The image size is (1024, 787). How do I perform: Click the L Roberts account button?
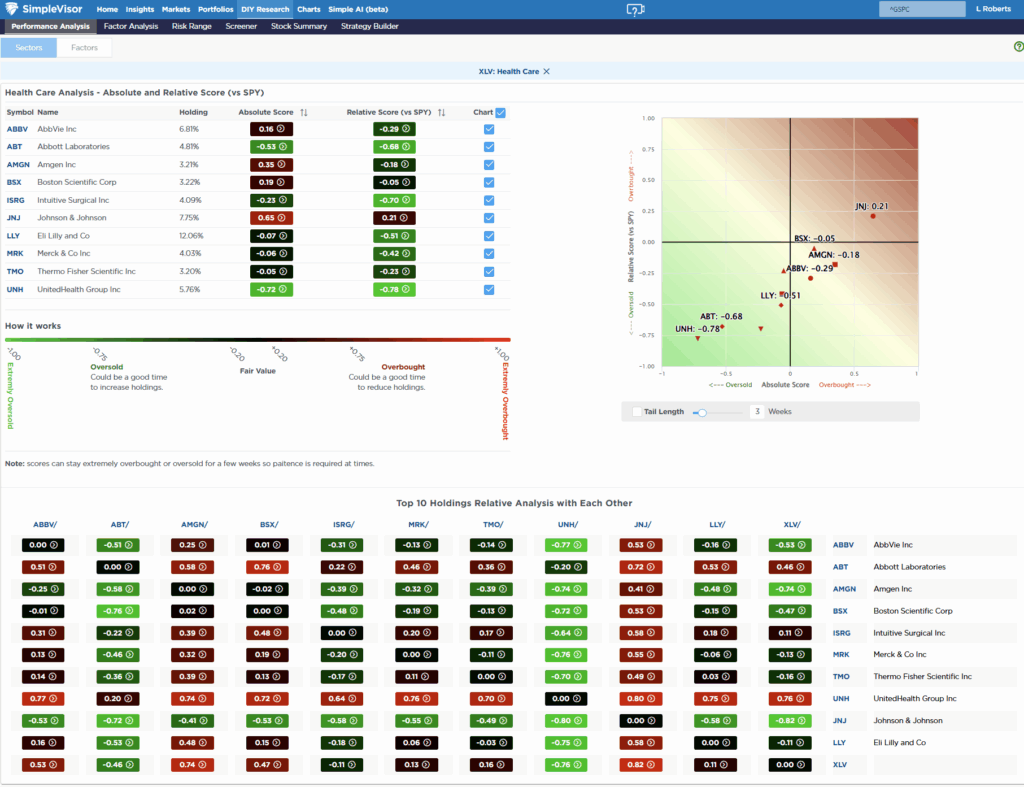click(992, 8)
